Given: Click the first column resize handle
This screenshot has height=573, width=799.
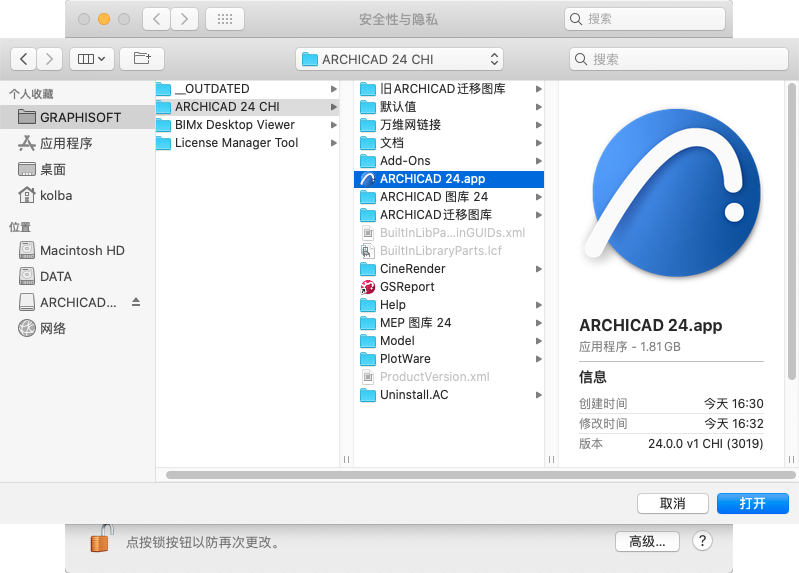Looking at the screenshot, I should pyautogui.click(x=347, y=459).
